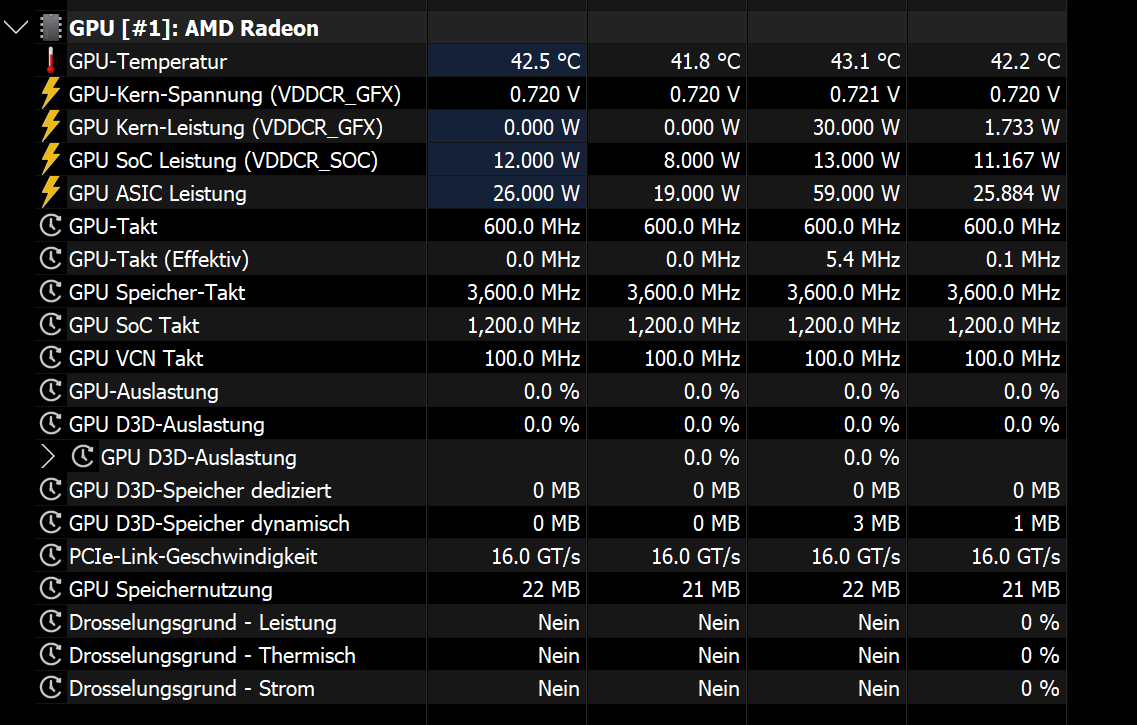The width and height of the screenshot is (1137, 725).
Task: Select the GPU Kern-Leistung (VDDCR_GFX) label
Action: point(226,128)
